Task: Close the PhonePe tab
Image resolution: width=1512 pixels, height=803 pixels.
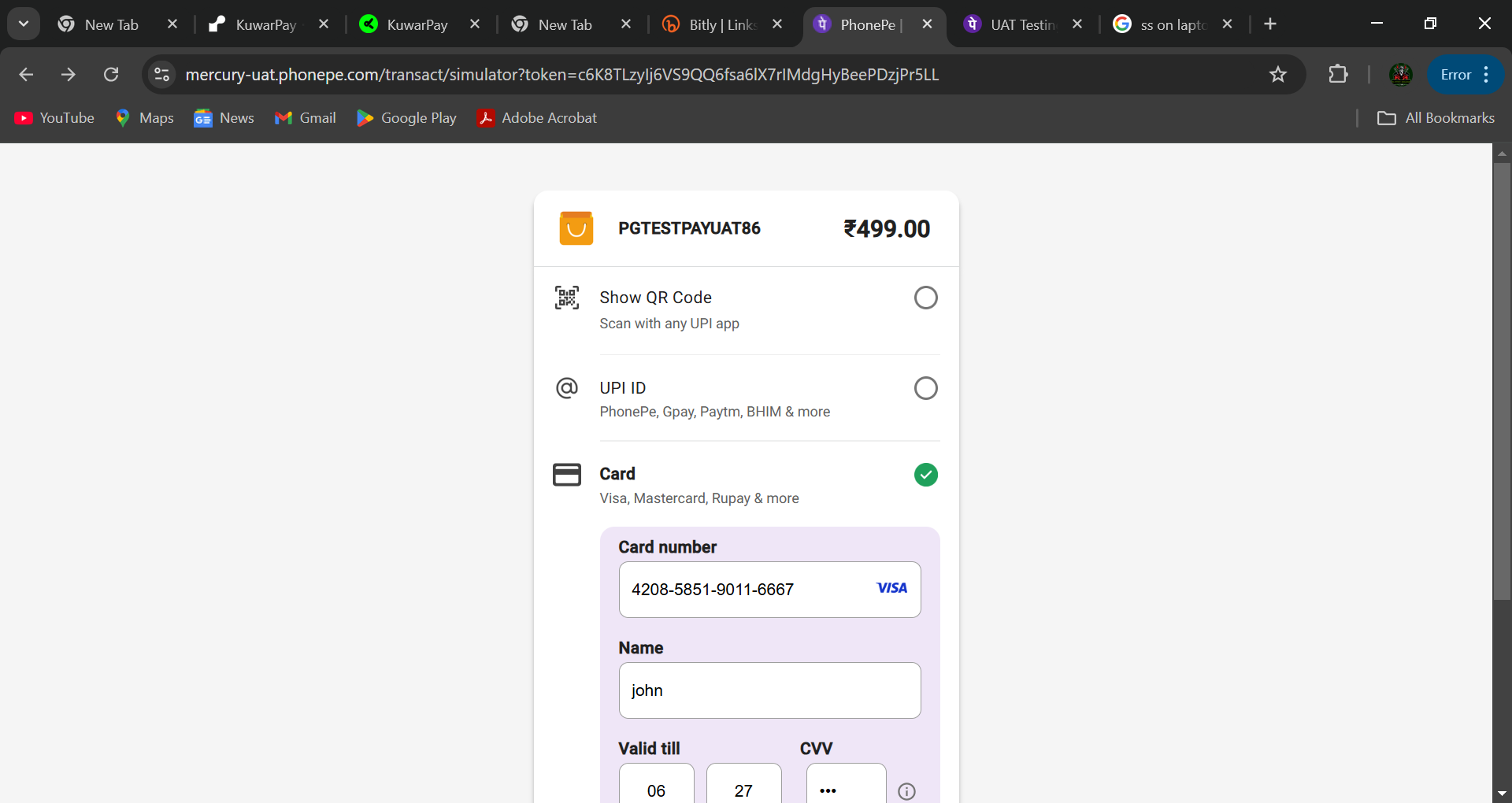Action: [927, 24]
